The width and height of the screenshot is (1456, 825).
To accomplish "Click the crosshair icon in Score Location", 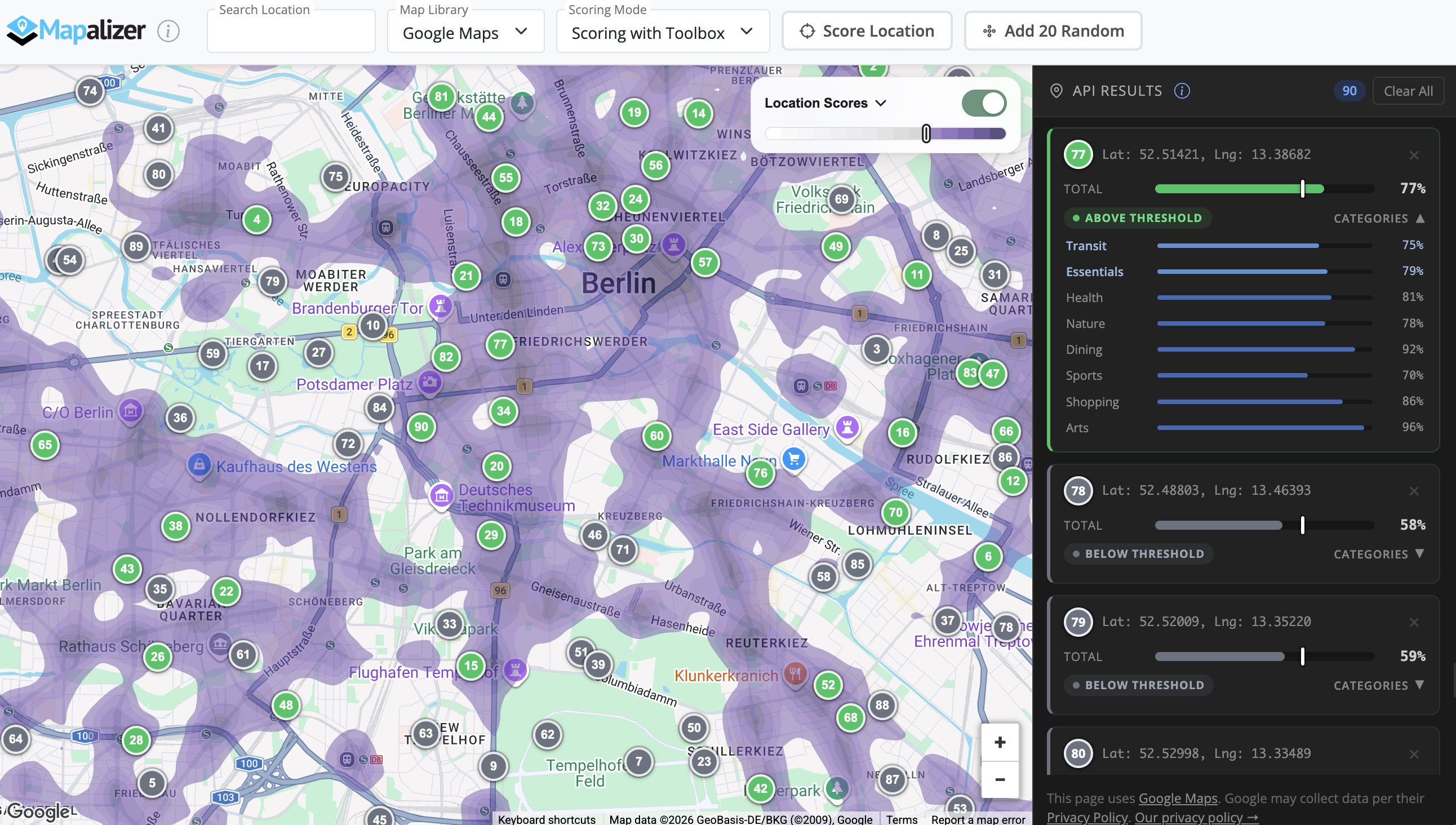I will tap(807, 31).
